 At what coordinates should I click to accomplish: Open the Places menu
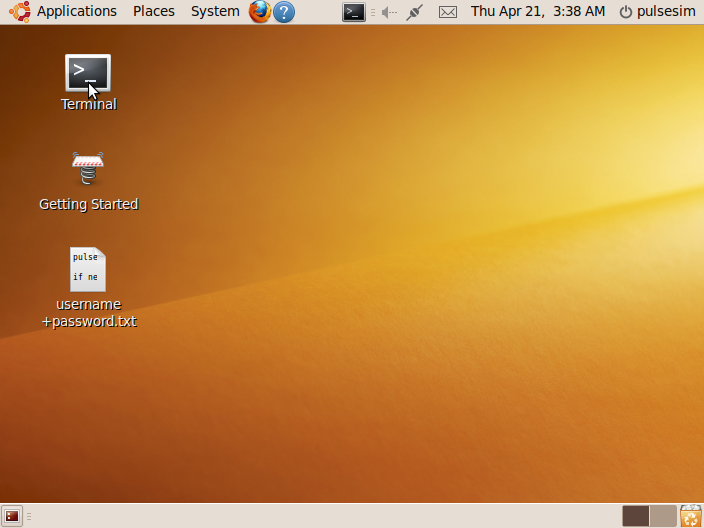[x=153, y=12]
